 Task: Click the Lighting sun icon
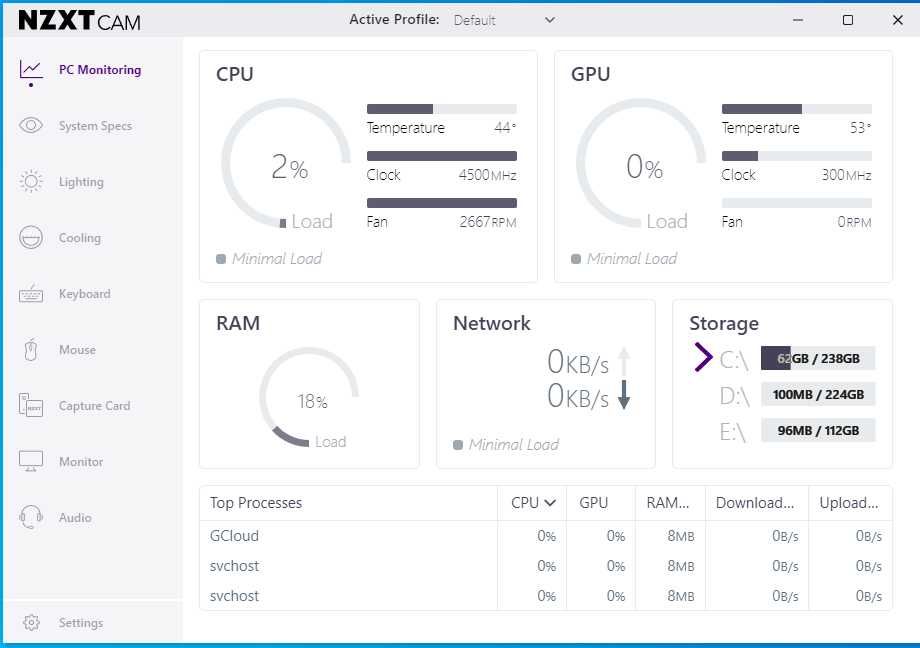31,182
